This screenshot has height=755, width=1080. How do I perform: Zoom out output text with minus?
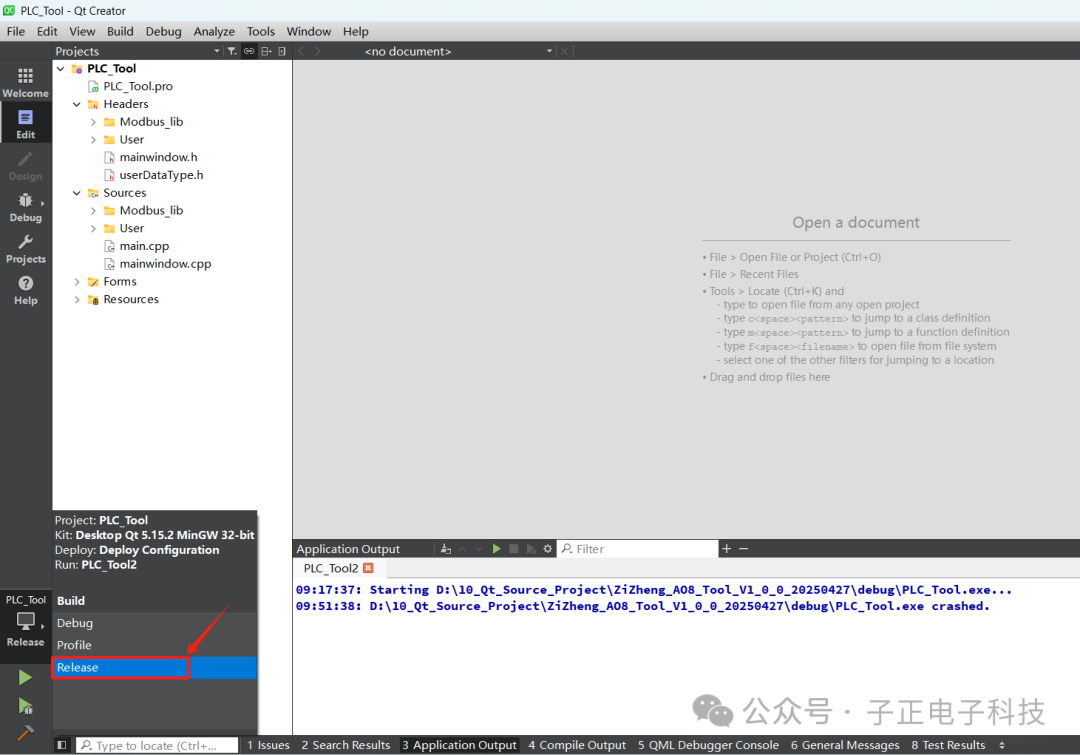point(744,548)
